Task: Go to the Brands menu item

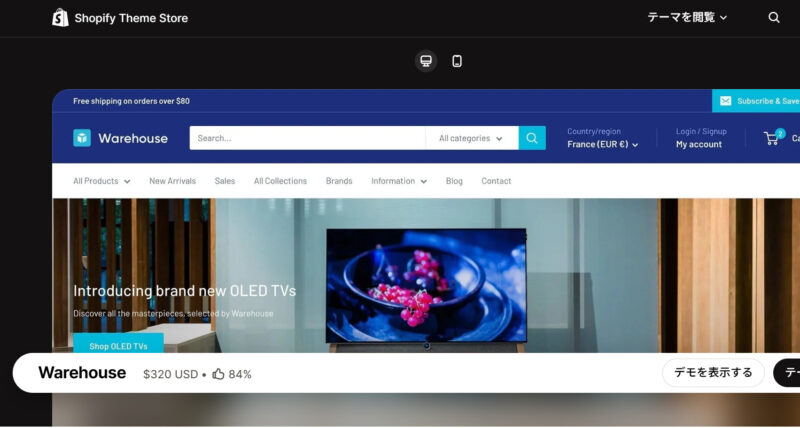Action: [x=339, y=181]
